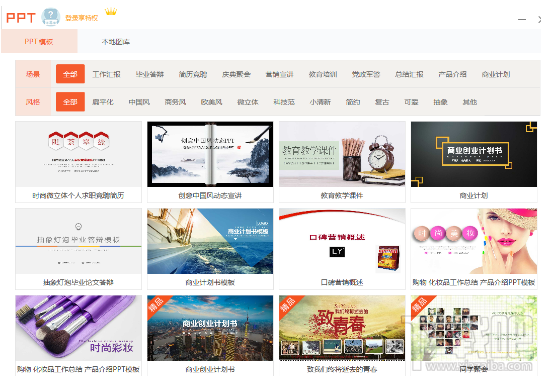Select 全部 in the 场景 row

coord(70,74)
